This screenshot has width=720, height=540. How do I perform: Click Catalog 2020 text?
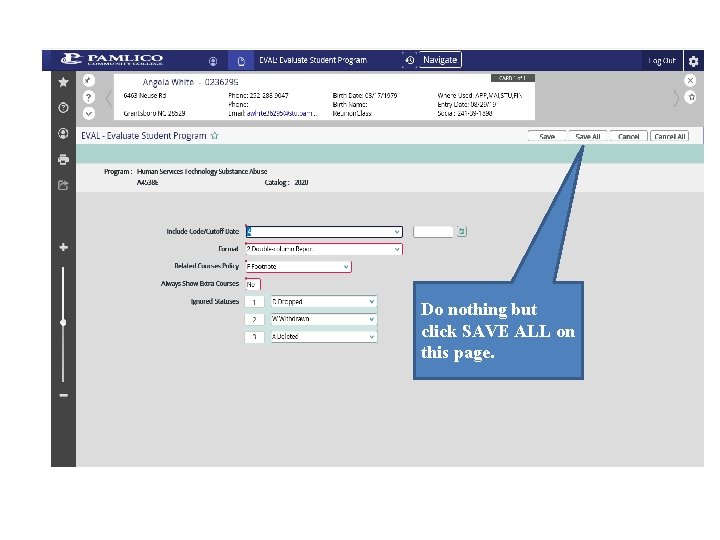coord(286,182)
